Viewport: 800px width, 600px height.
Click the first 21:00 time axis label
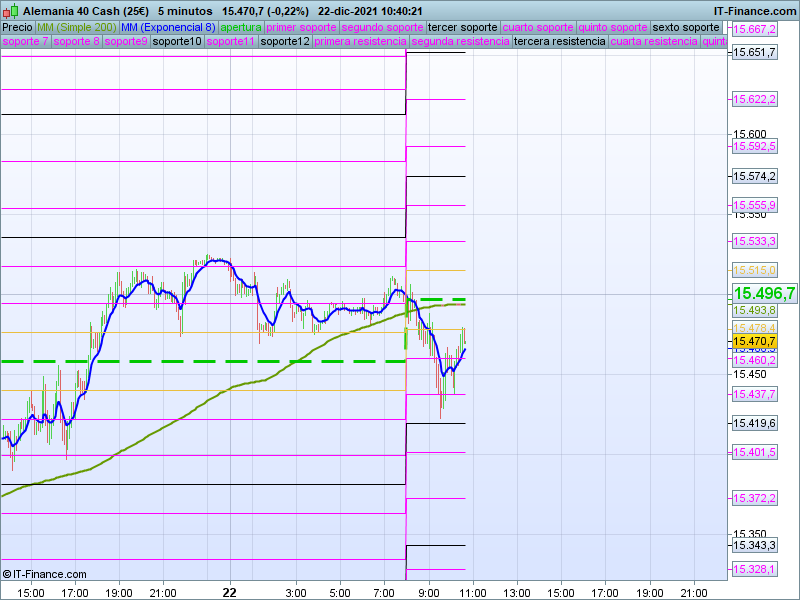pos(163,593)
